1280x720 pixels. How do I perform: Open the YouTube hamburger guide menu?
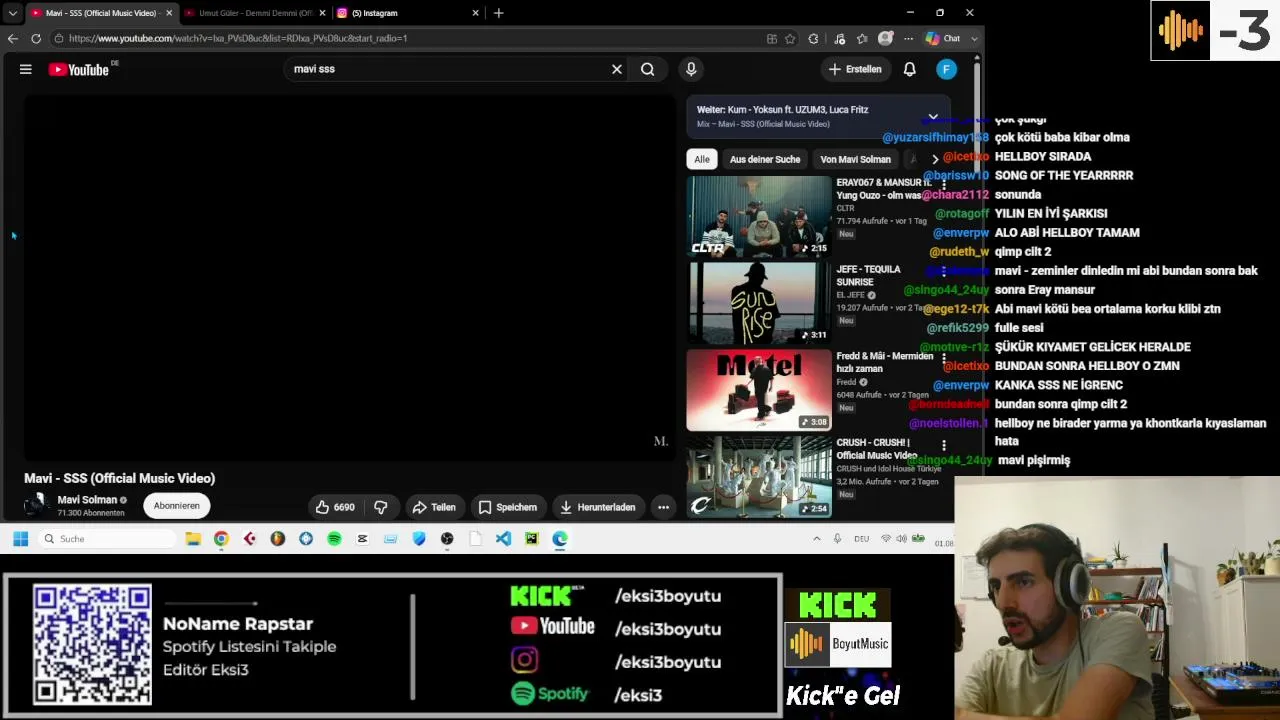coord(26,69)
